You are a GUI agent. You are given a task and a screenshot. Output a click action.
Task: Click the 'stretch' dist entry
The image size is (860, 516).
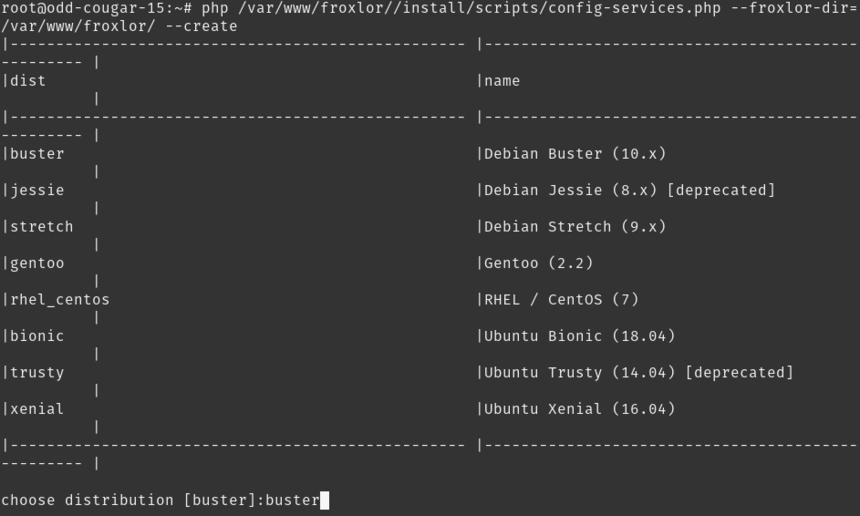42,226
